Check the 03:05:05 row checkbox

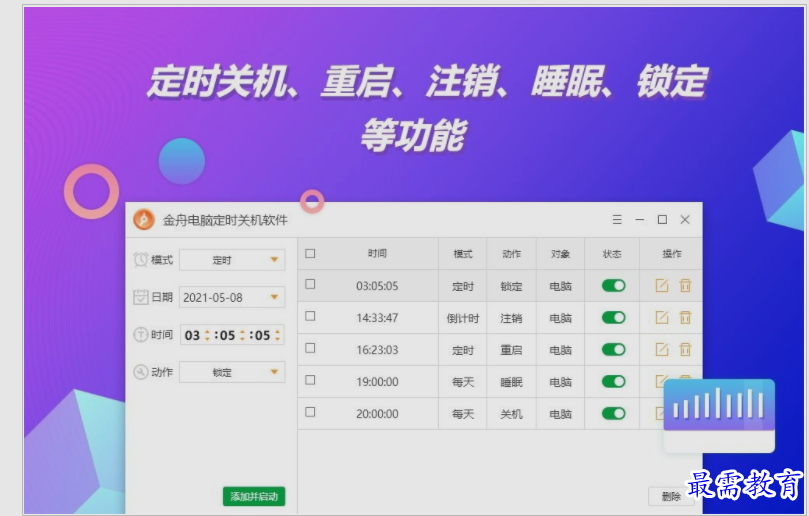310,284
